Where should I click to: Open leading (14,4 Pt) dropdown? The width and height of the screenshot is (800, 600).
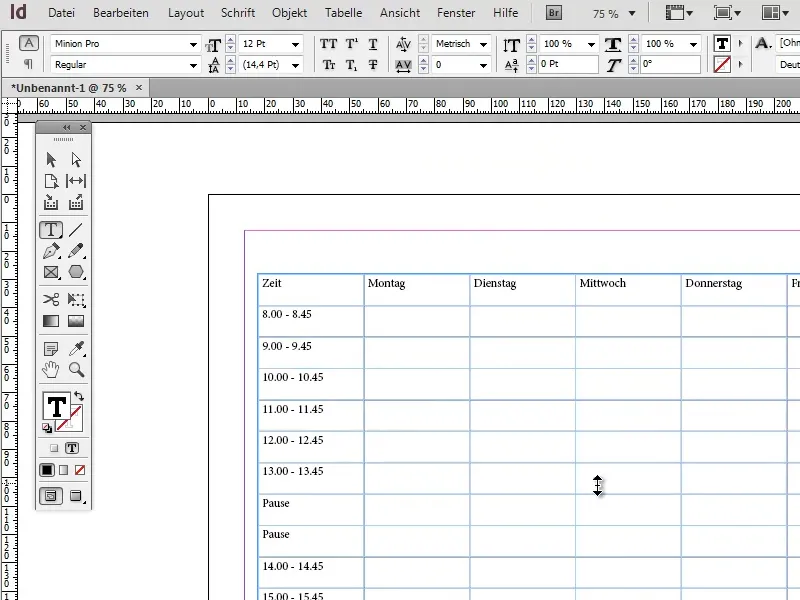tap(295, 65)
